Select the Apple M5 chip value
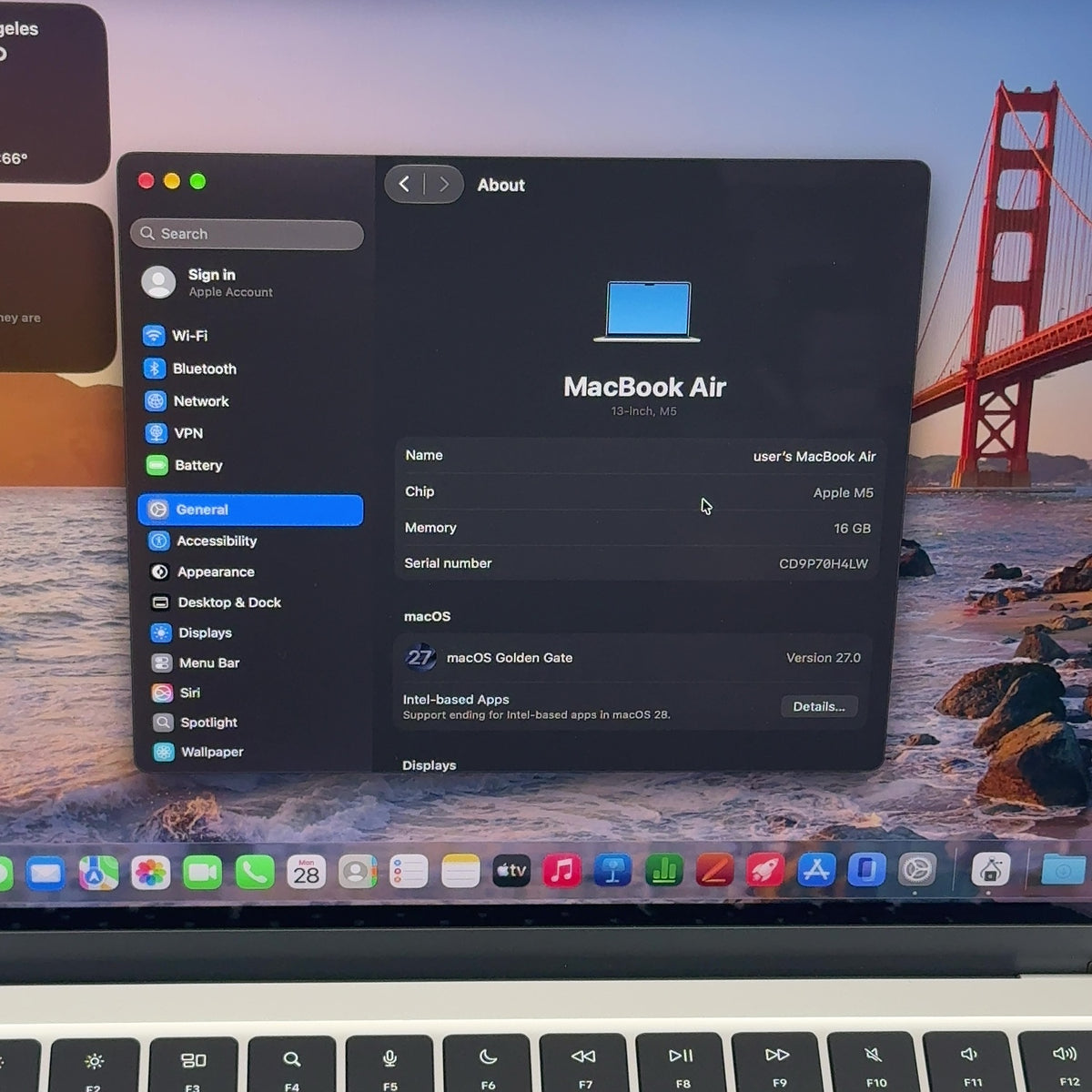This screenshot has width=1092, height=1092. (x=843, y=492)
